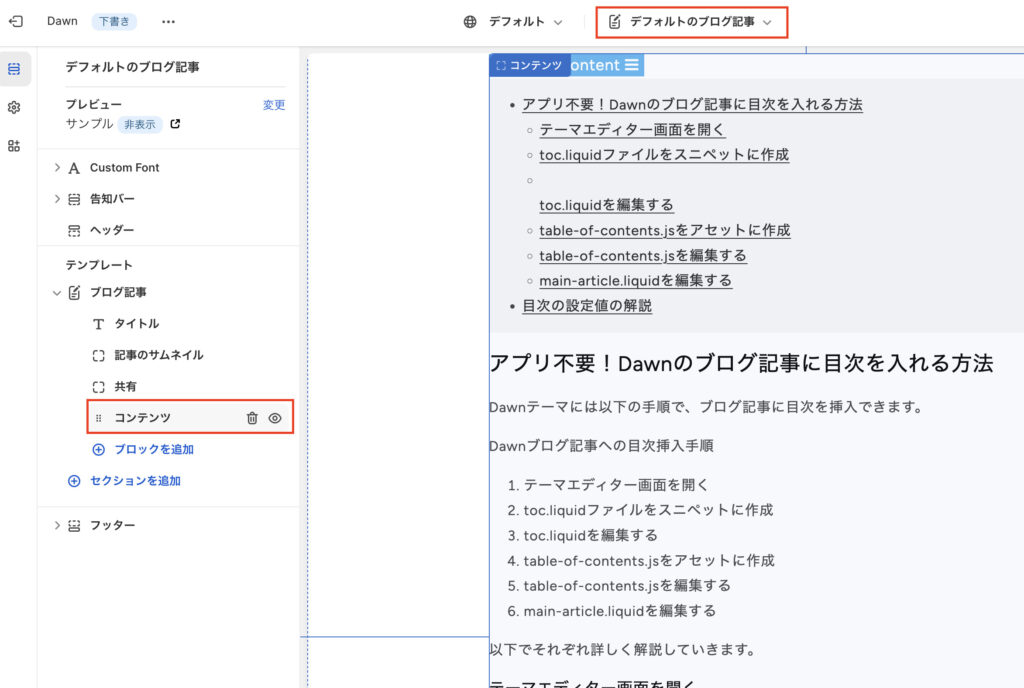The height and width of the screenshot is (688, 1024).
Task: Open the app embeds icon in sidebar
Action: [14, 146]
